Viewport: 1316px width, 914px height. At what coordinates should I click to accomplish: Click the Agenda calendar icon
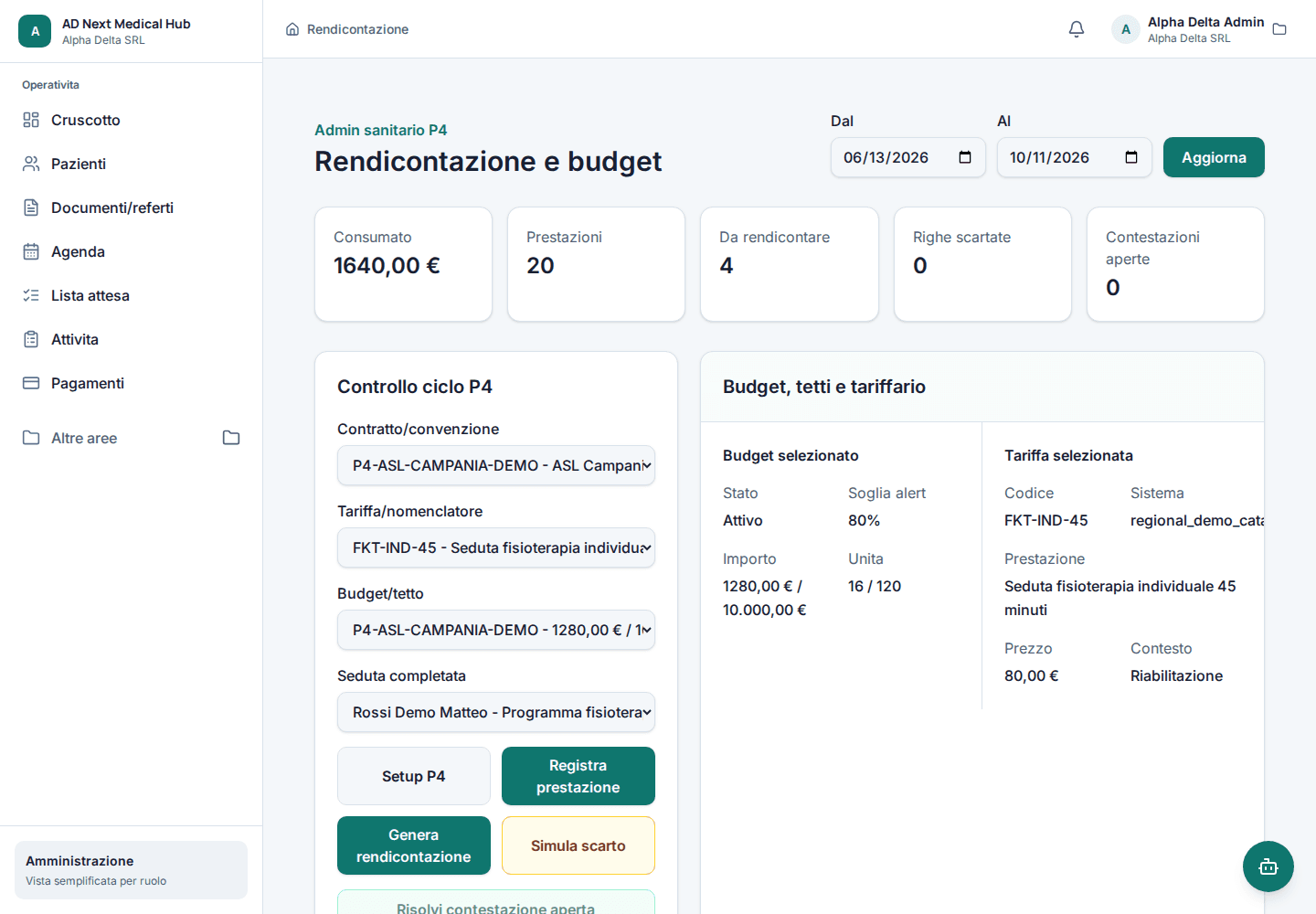tap(31, 251)
